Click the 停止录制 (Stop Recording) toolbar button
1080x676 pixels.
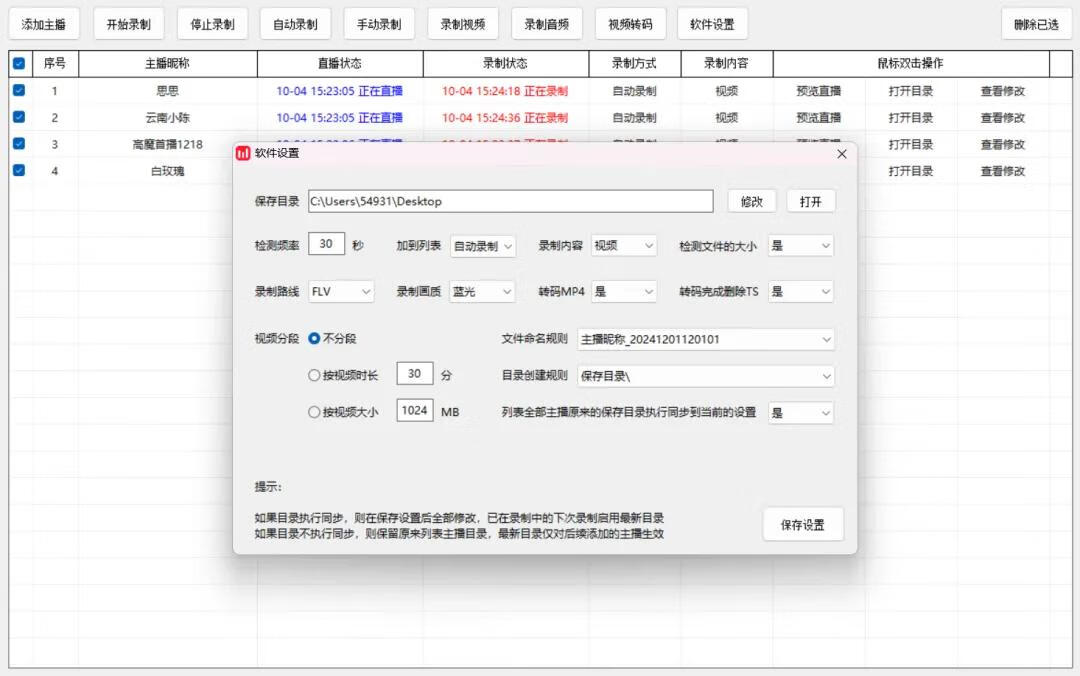pos(212,23)
